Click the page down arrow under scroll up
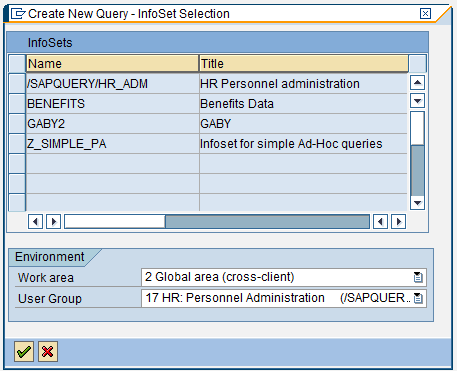This screenshot has width=457, height=371. pyautogui.click(x=417, y=100)
